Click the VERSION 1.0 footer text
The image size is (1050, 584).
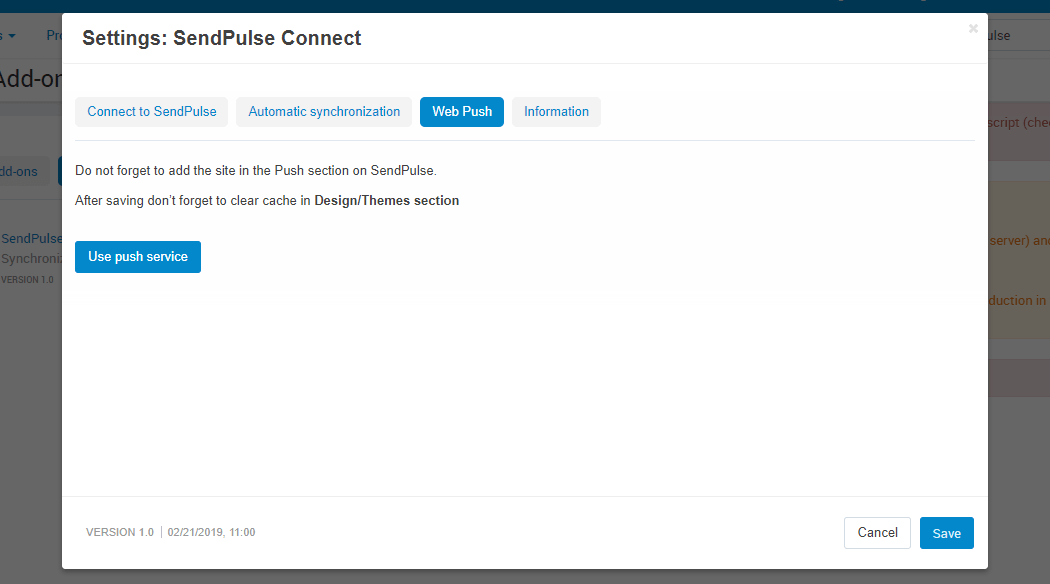(120, 532)
